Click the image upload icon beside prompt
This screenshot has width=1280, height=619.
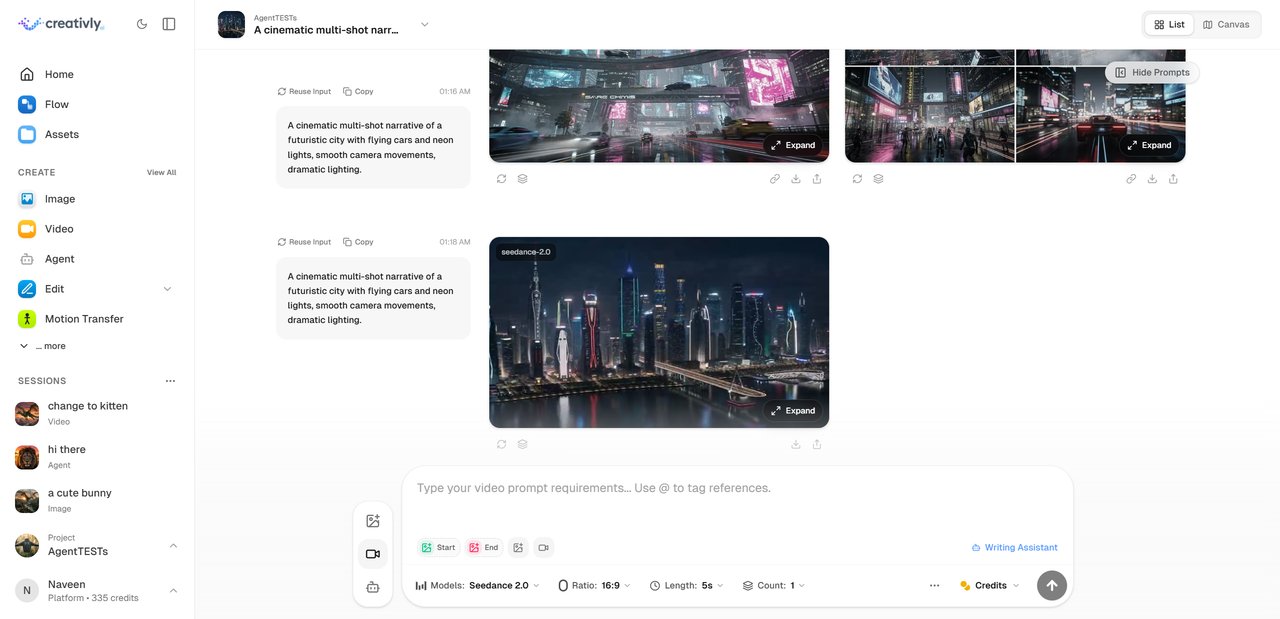(373, 521)
